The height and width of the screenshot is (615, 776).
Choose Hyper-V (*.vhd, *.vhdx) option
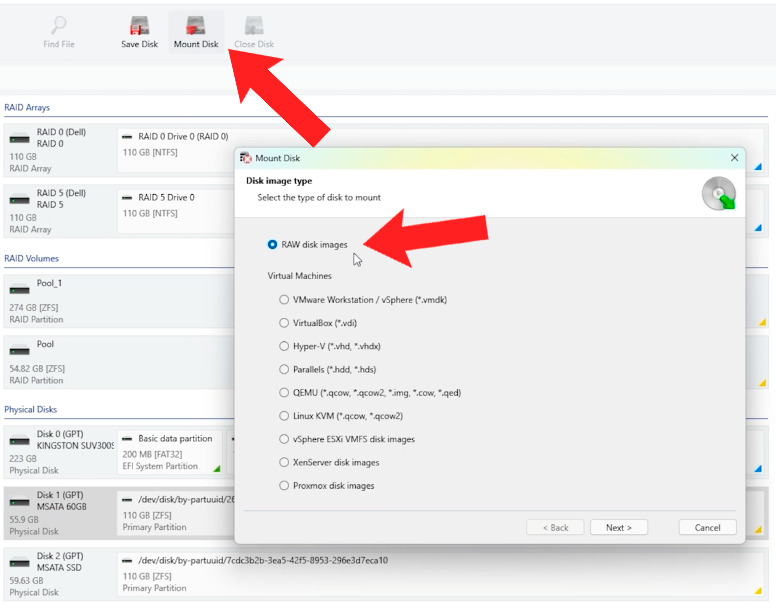pos(284,346)
